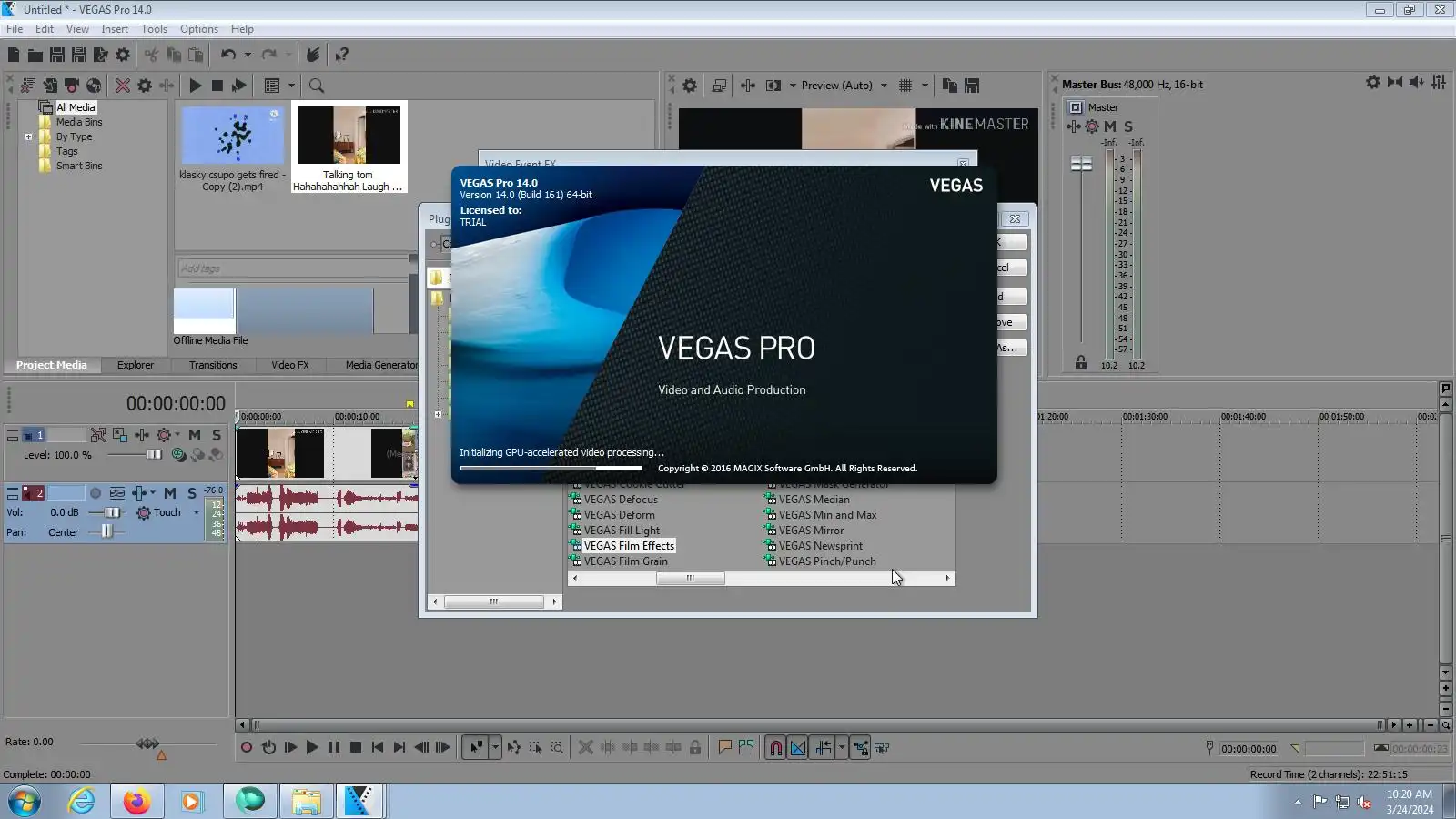Open the Views dropdown in Project Media

coord(292,86)
